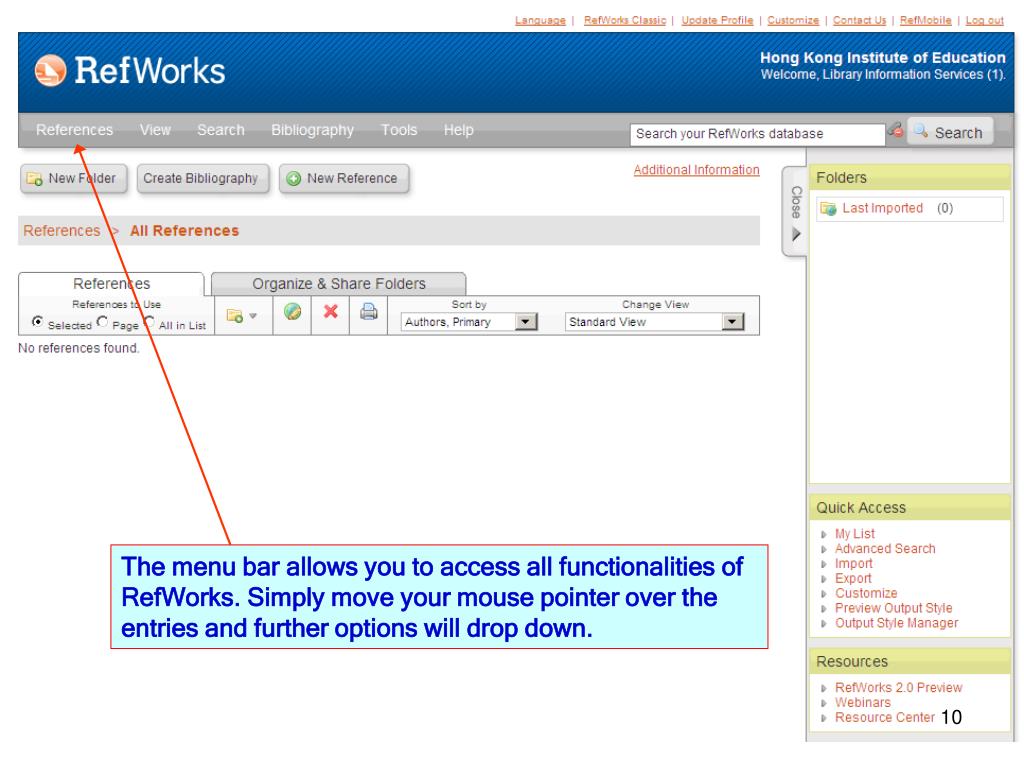The width and height of the screenshot is (1024, 768).
Task: Click the References breadcrumb link
Action: 61,231
